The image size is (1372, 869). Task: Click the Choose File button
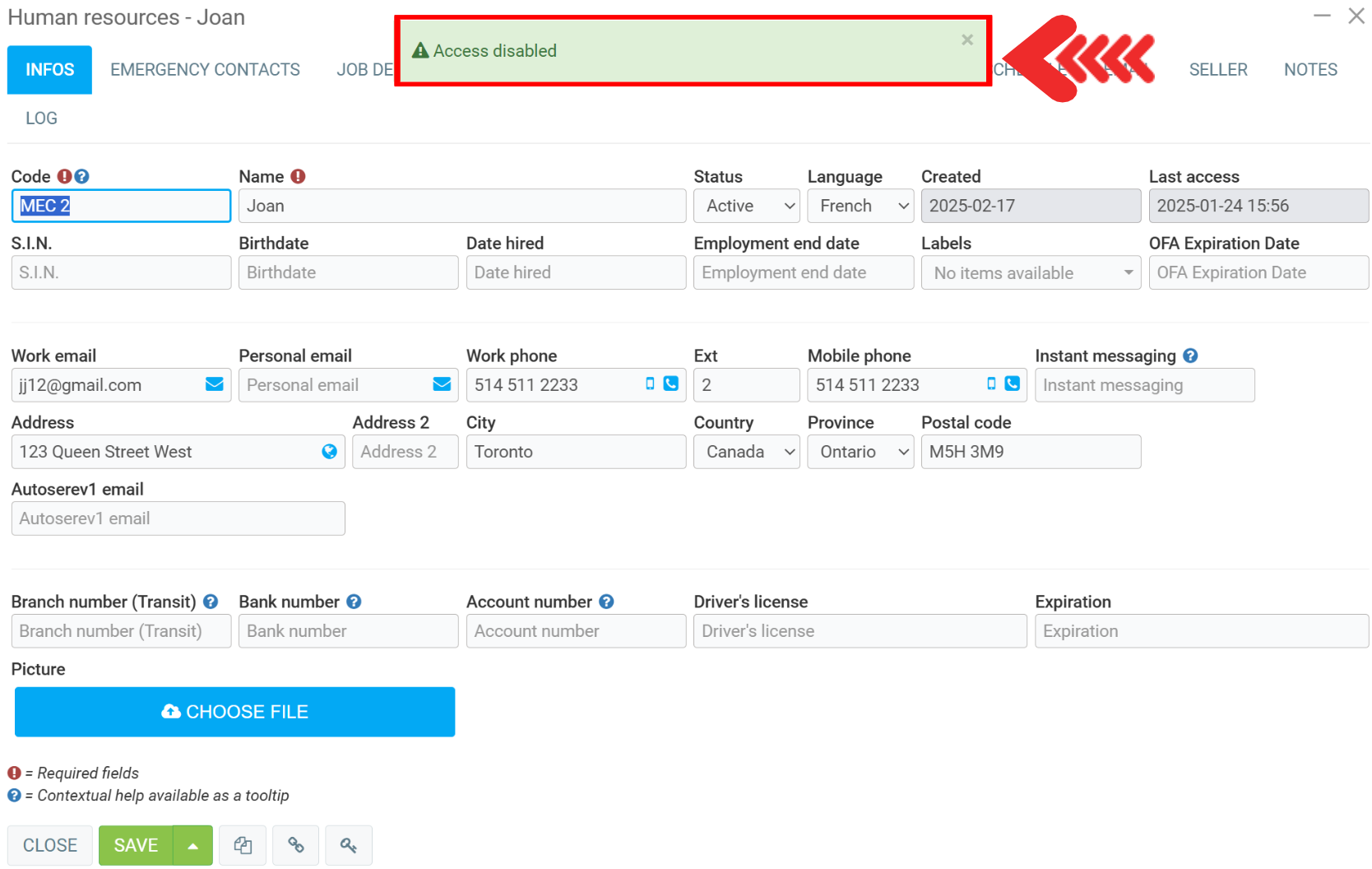234,712
